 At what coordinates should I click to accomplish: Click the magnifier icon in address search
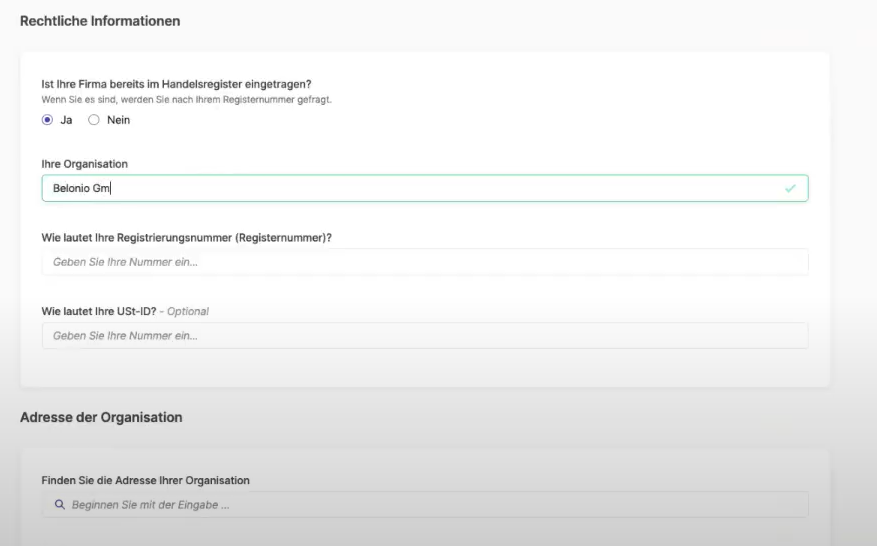click(x=60, y=505)
